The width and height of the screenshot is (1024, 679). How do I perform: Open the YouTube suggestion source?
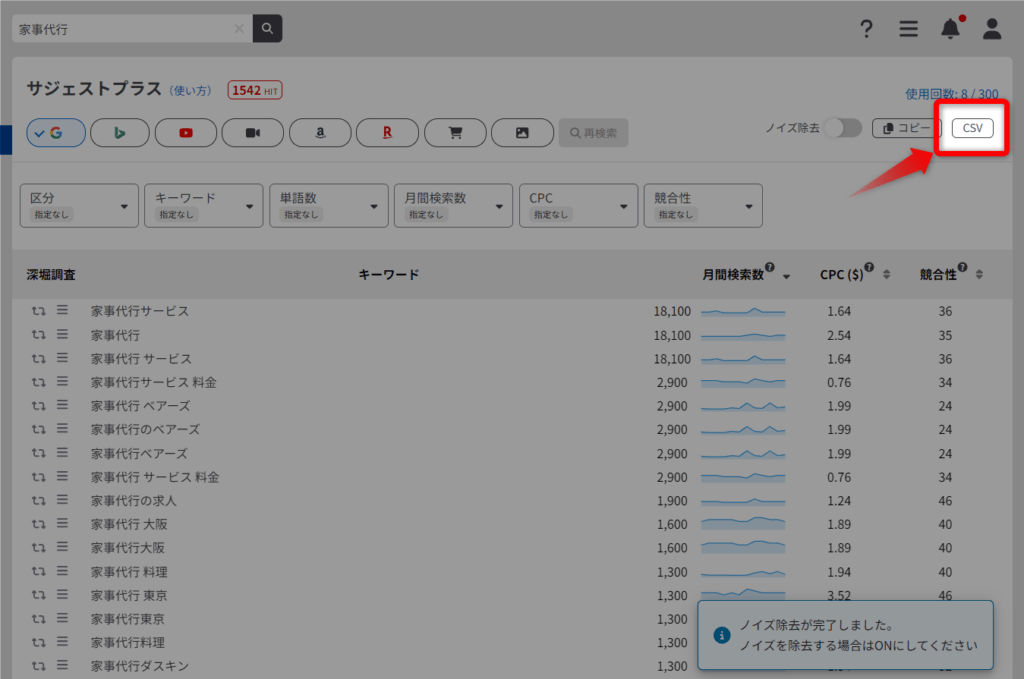click(x=186, y=132)
